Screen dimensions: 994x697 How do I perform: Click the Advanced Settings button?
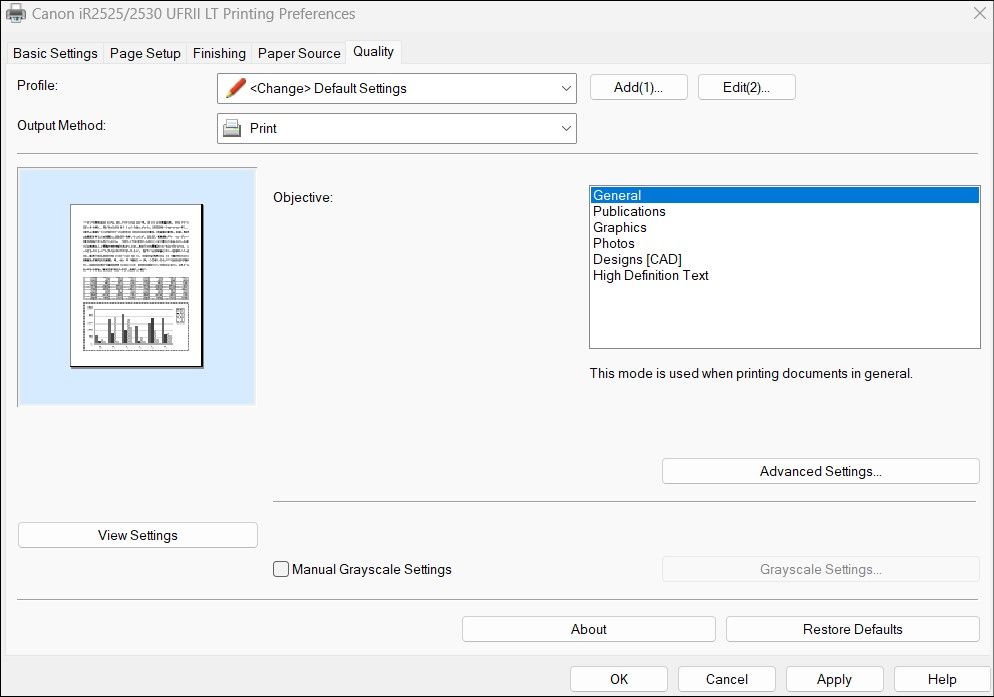tap(820, 470)
